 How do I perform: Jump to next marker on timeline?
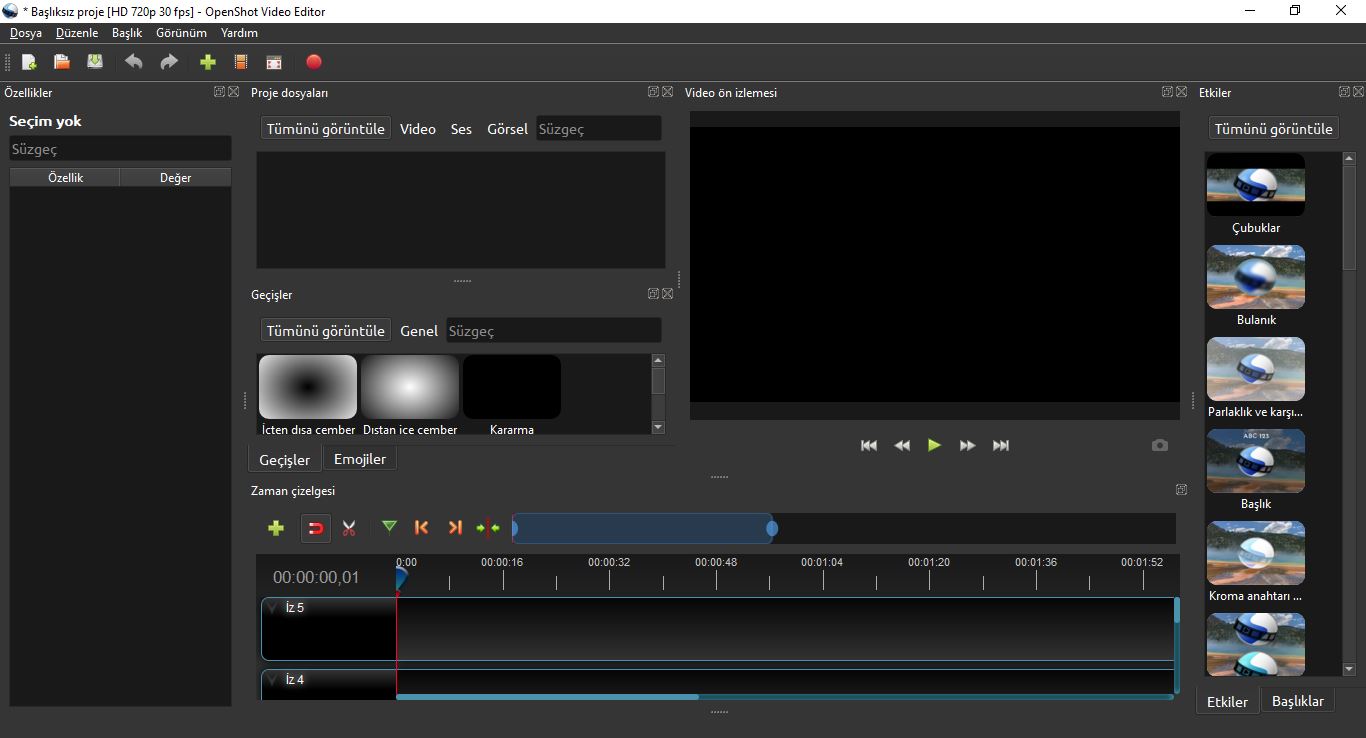(455, 527)
